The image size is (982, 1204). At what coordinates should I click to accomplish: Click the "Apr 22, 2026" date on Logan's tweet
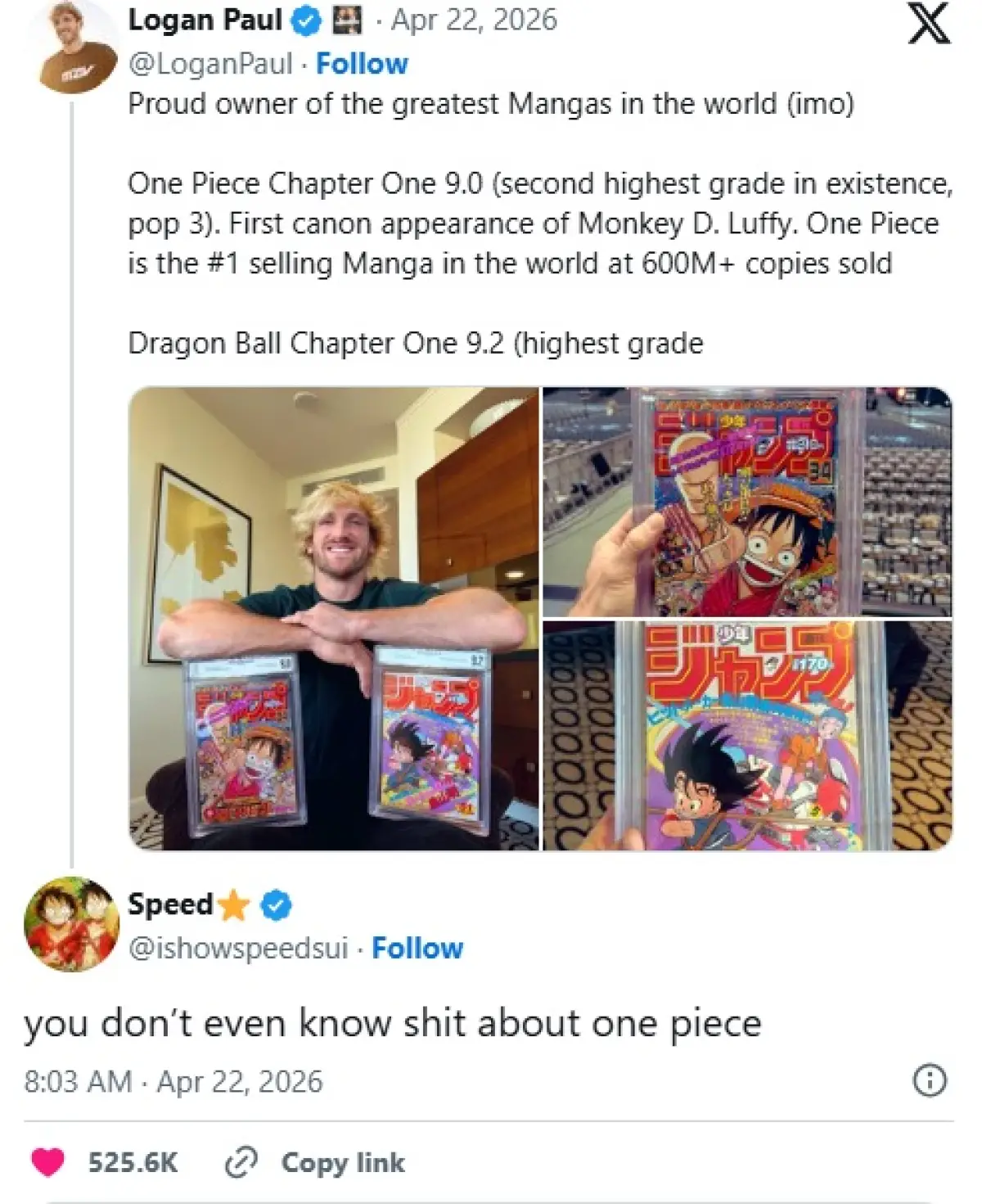tap(474, 20)
